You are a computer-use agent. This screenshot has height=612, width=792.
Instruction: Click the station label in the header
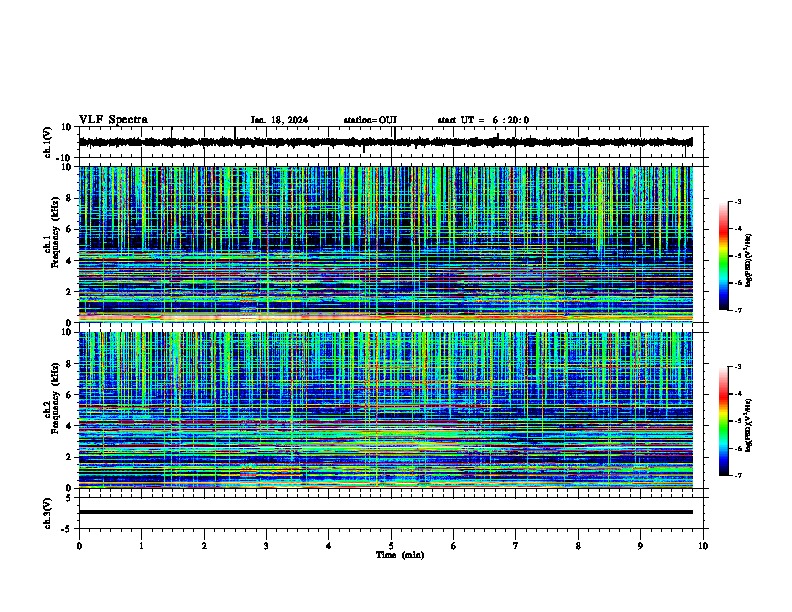click(370, 120)
